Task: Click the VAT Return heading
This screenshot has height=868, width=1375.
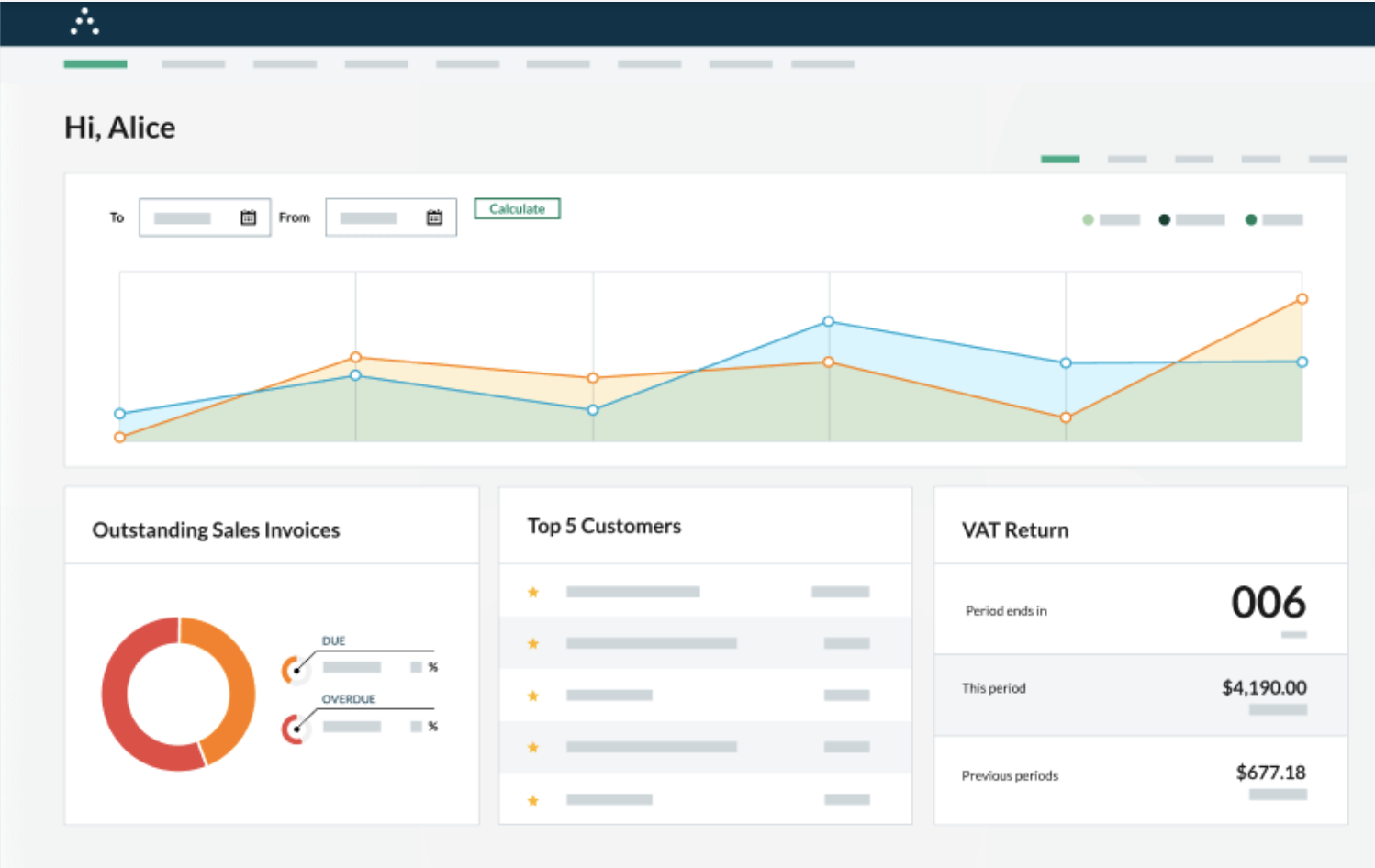Action: click(1015, 530)
